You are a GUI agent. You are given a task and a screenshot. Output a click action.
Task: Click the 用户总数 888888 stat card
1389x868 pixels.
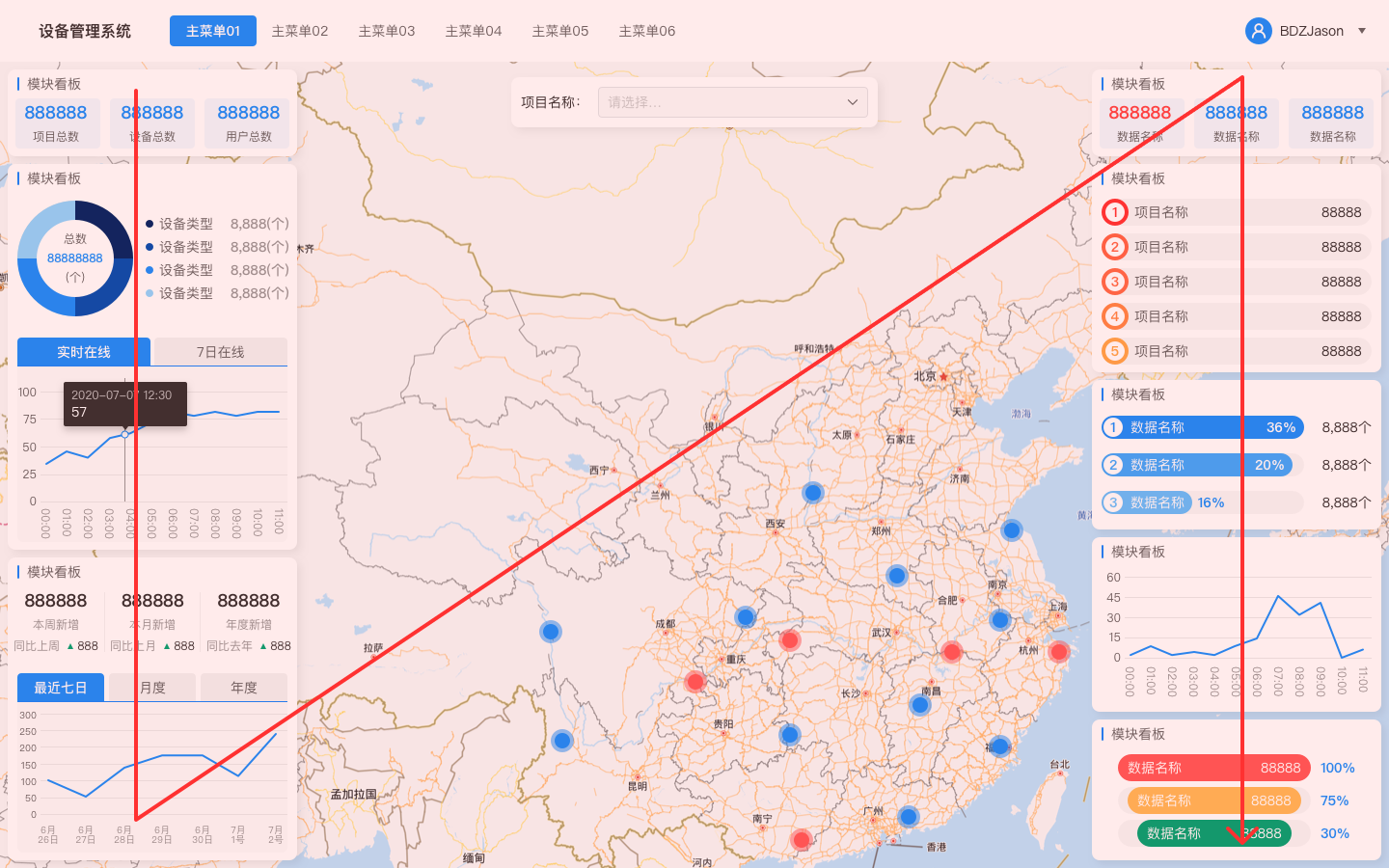pyautogui.click(x=249, y=123)
